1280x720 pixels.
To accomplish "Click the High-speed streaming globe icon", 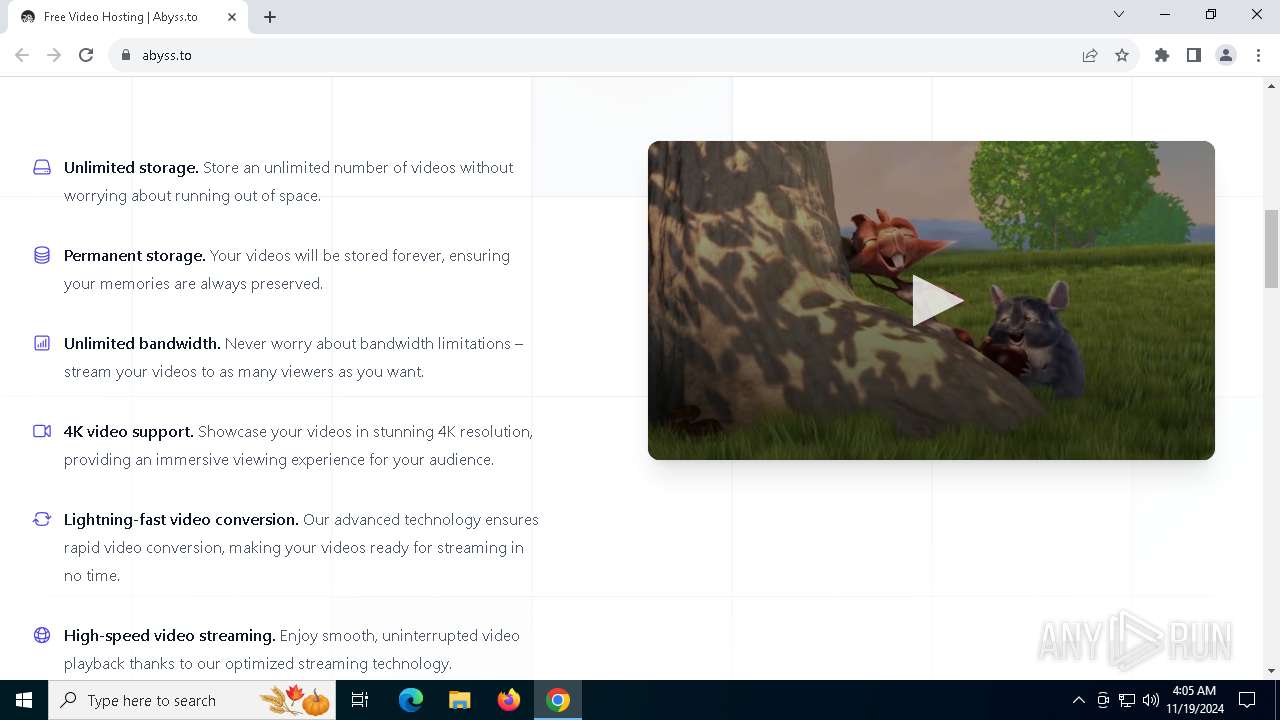I will coord(42,635).
